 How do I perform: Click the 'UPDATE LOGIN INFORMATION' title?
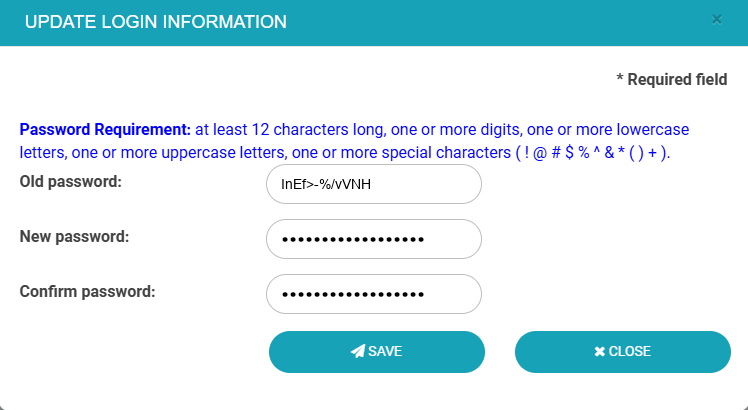(x=155, y=21)
